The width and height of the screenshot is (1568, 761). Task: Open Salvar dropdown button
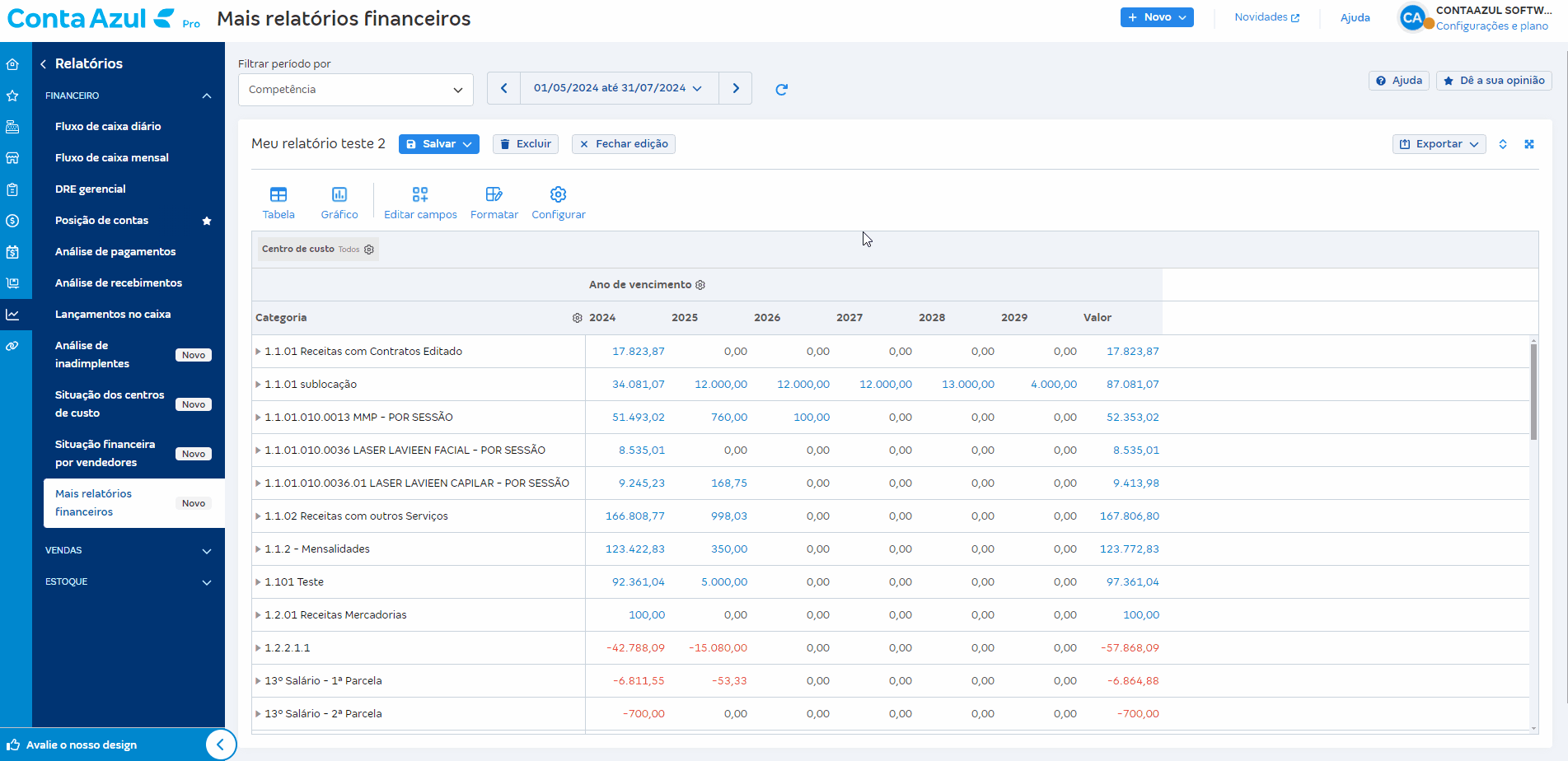tap(439, 144)
